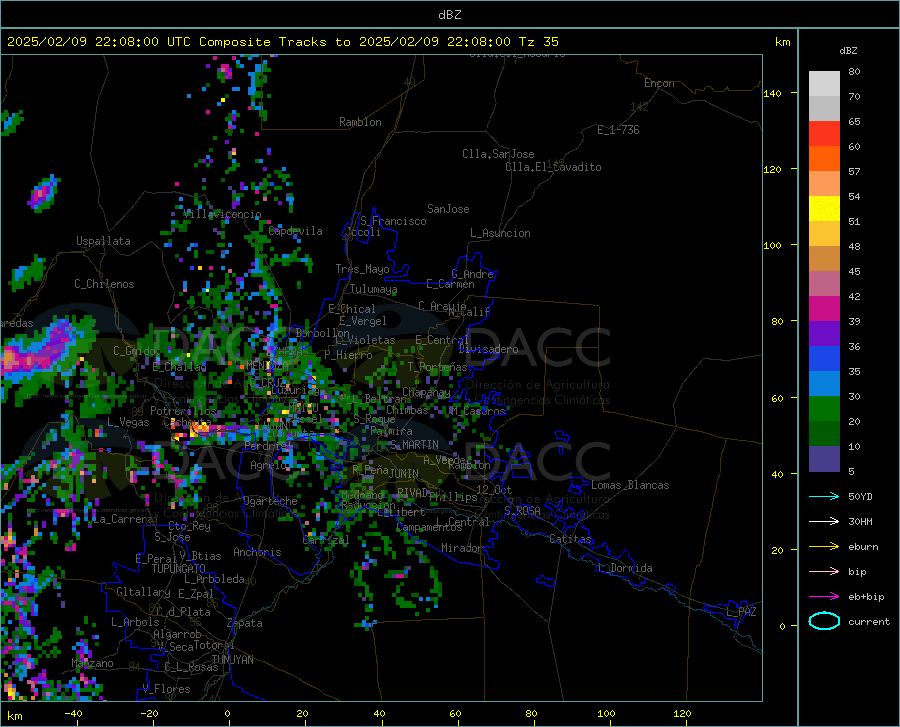Click the '140' value on the vertical km axis

(772, 93)
